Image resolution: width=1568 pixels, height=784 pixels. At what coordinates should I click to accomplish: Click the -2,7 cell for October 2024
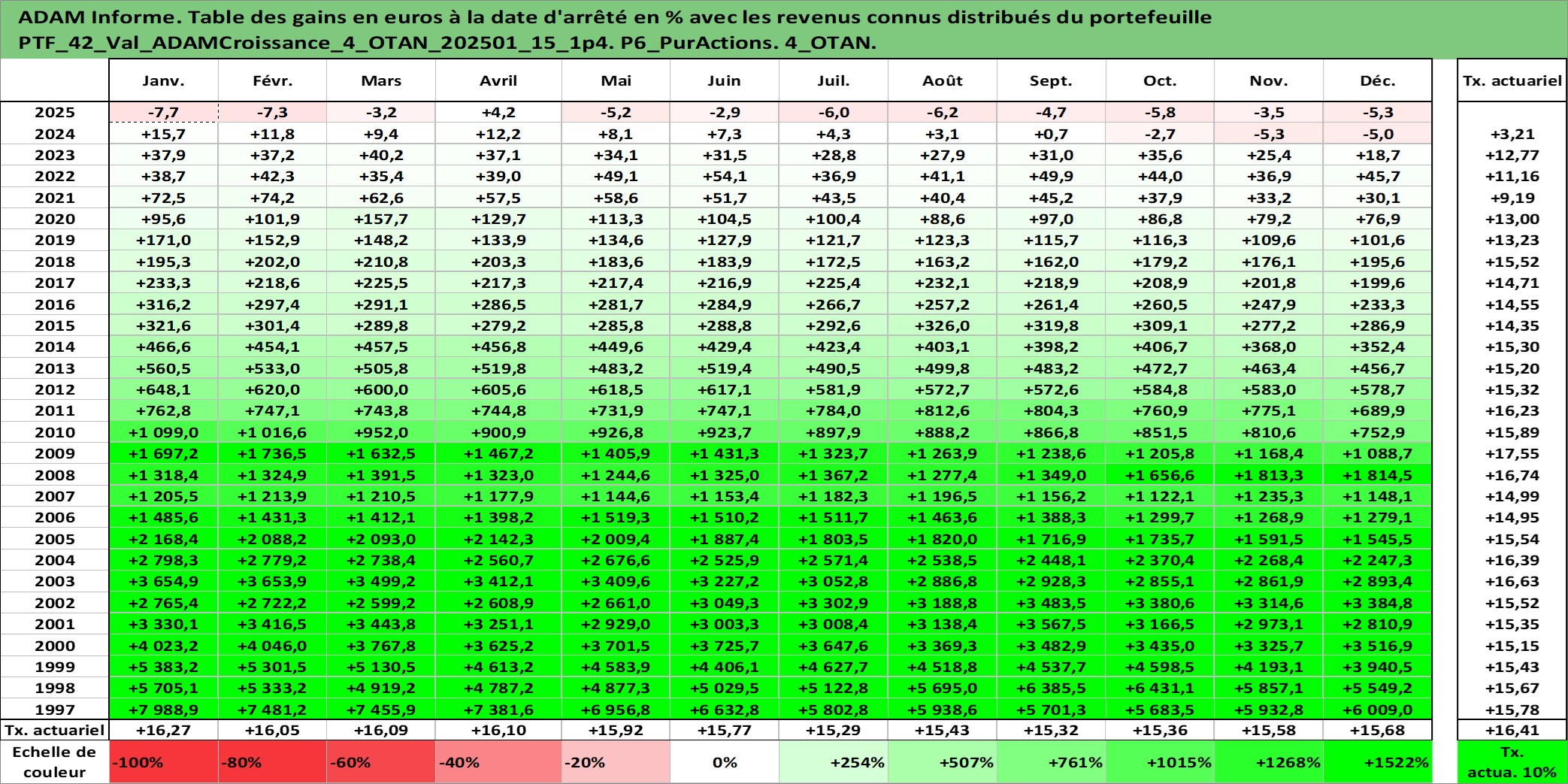pos(1160,134)
